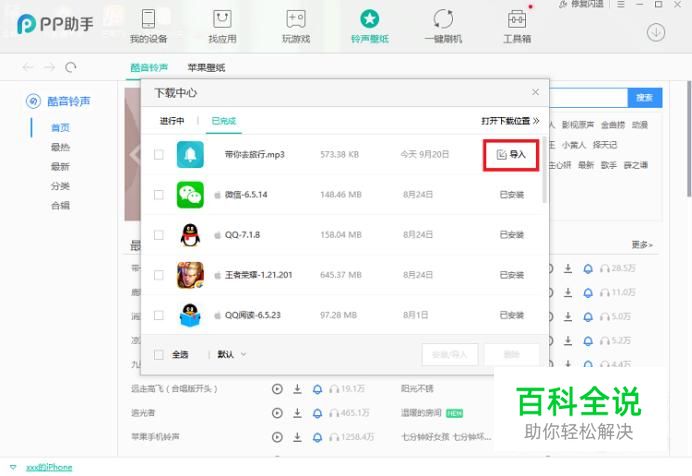Click the main page vertical scrollbar
Image resolution: width=692 pixels, height=476 pixels.
(689, 139)
